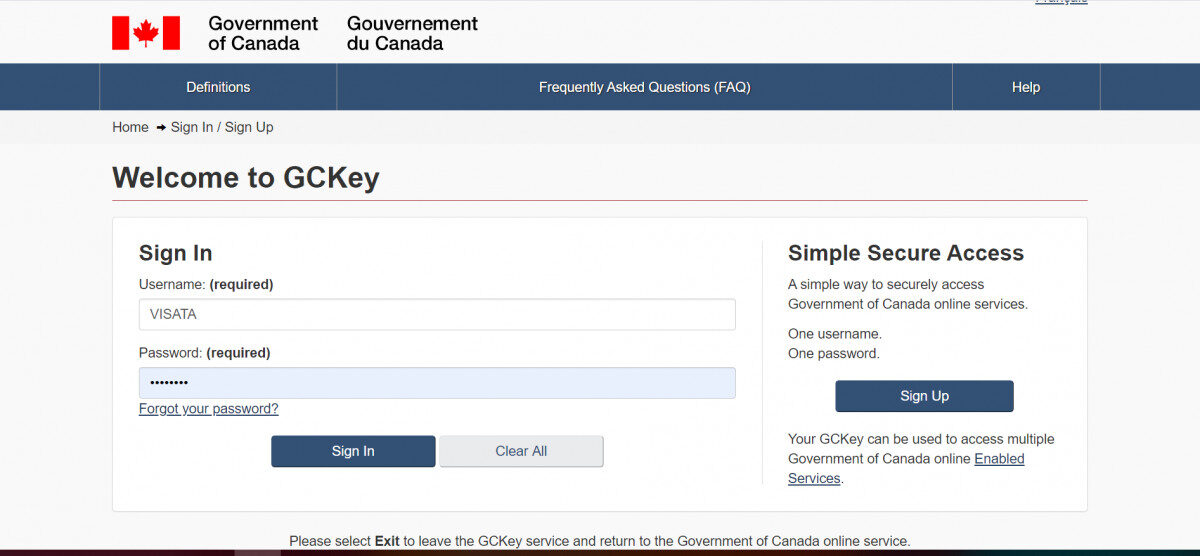Screen dimensions: 1200x556
Task: Click the breadcrumb arrow icon after Home
Action: (x=160, y=128)
